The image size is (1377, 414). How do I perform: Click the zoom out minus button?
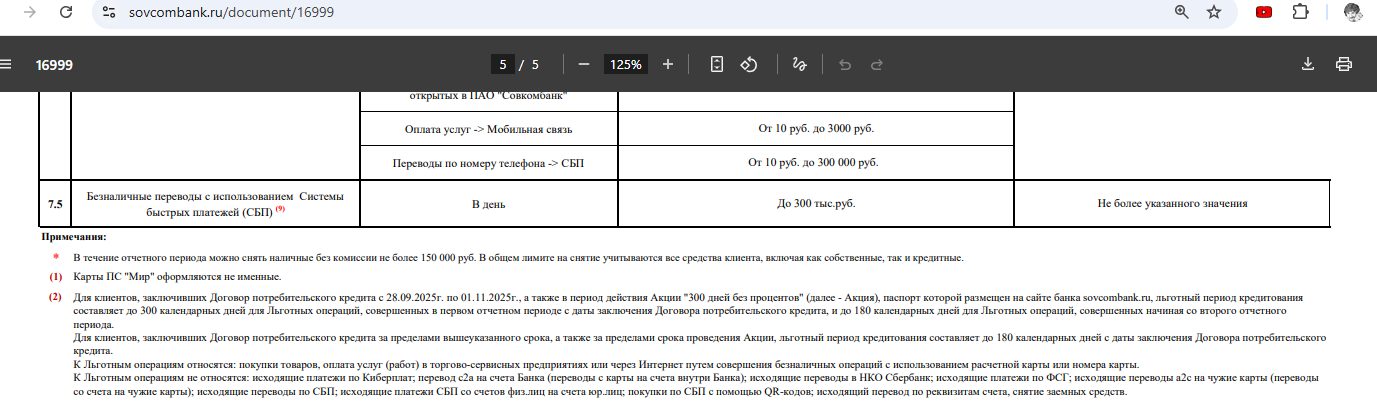point(584,64)
